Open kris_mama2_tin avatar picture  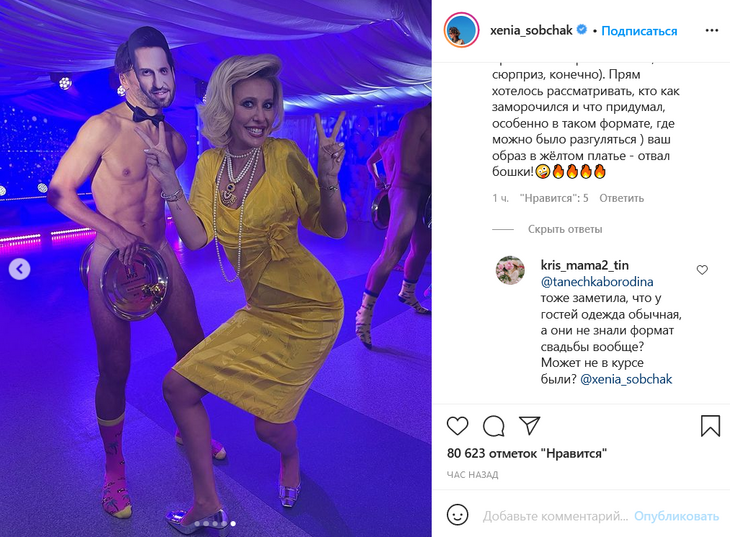(x=510, y=270)
